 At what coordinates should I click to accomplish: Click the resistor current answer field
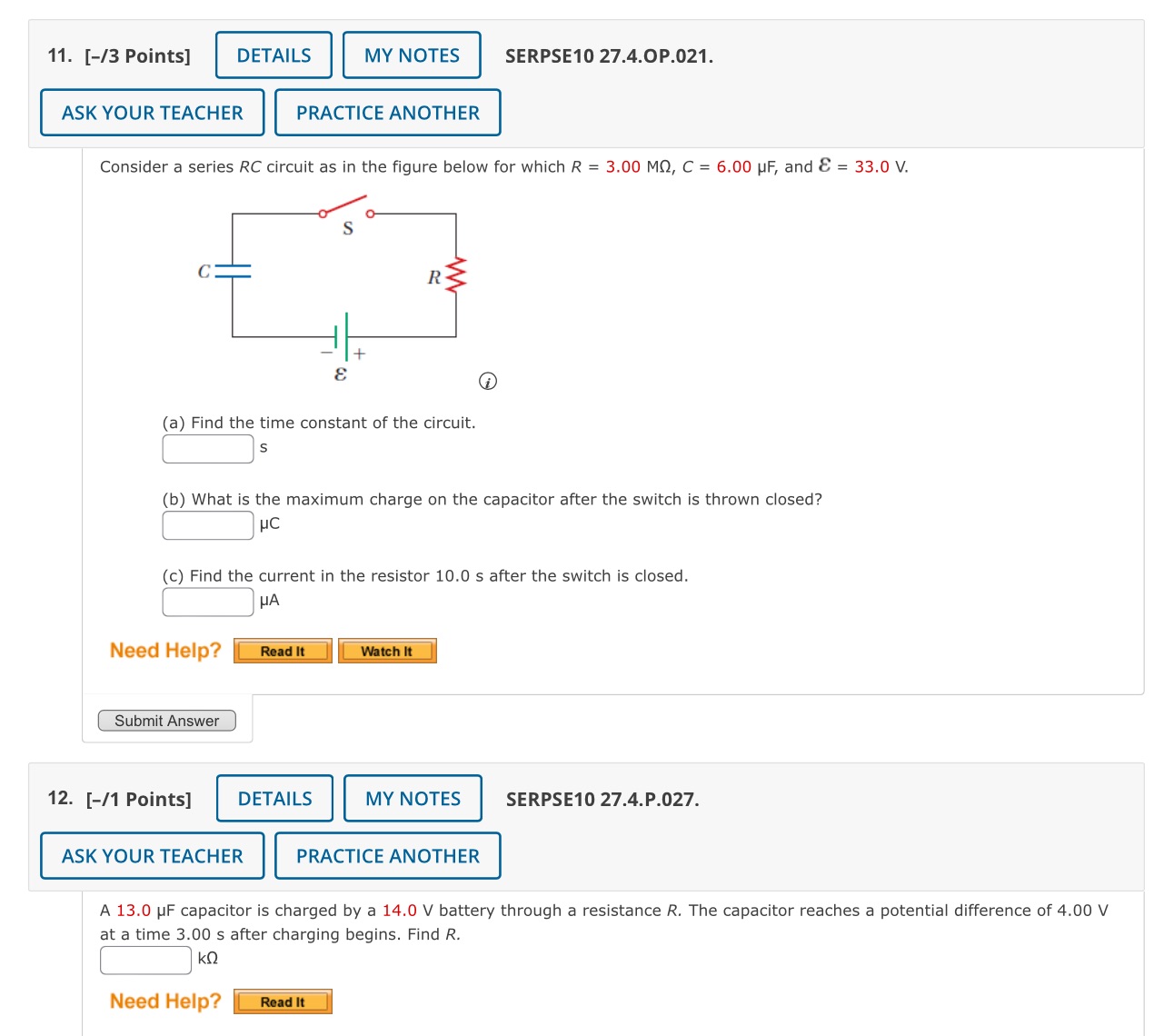click(207, 601)
